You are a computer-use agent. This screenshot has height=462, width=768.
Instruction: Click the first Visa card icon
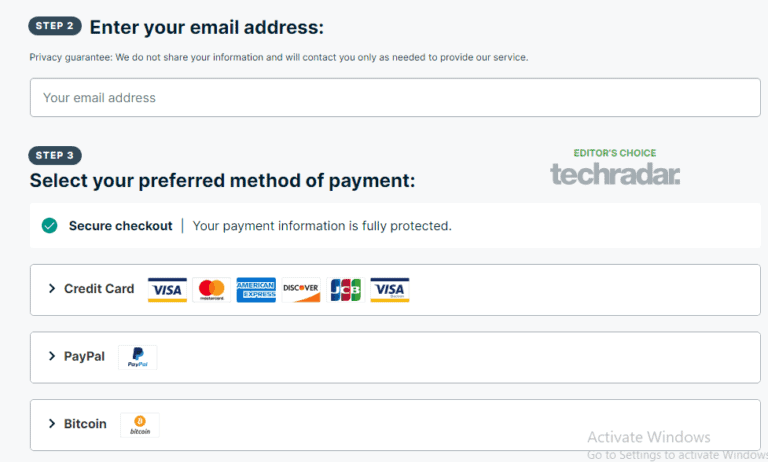coord(168,290)
